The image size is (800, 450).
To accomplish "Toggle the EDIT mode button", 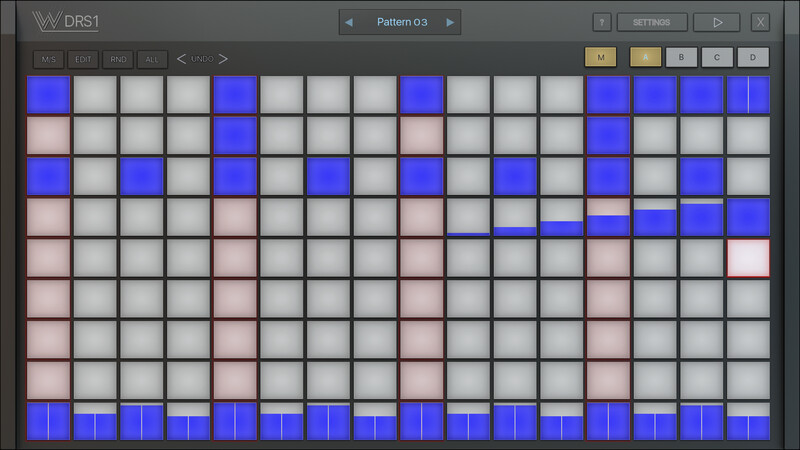I will tap(83, 59).
